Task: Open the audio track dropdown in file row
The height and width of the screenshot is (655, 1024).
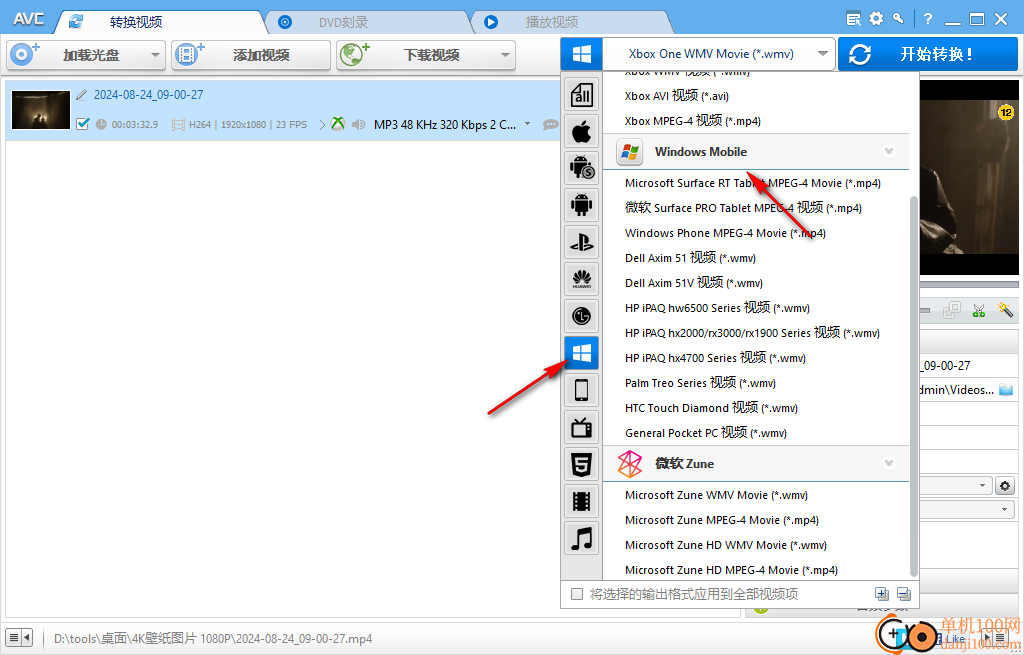Action: click(x=528, y=124)
